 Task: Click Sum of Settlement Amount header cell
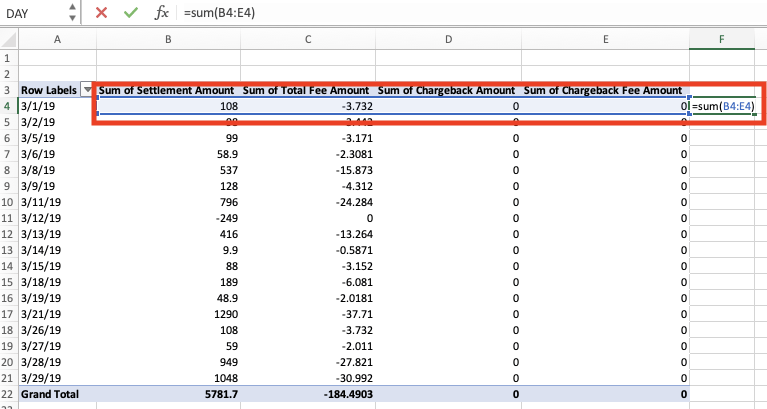click(168, 90)
